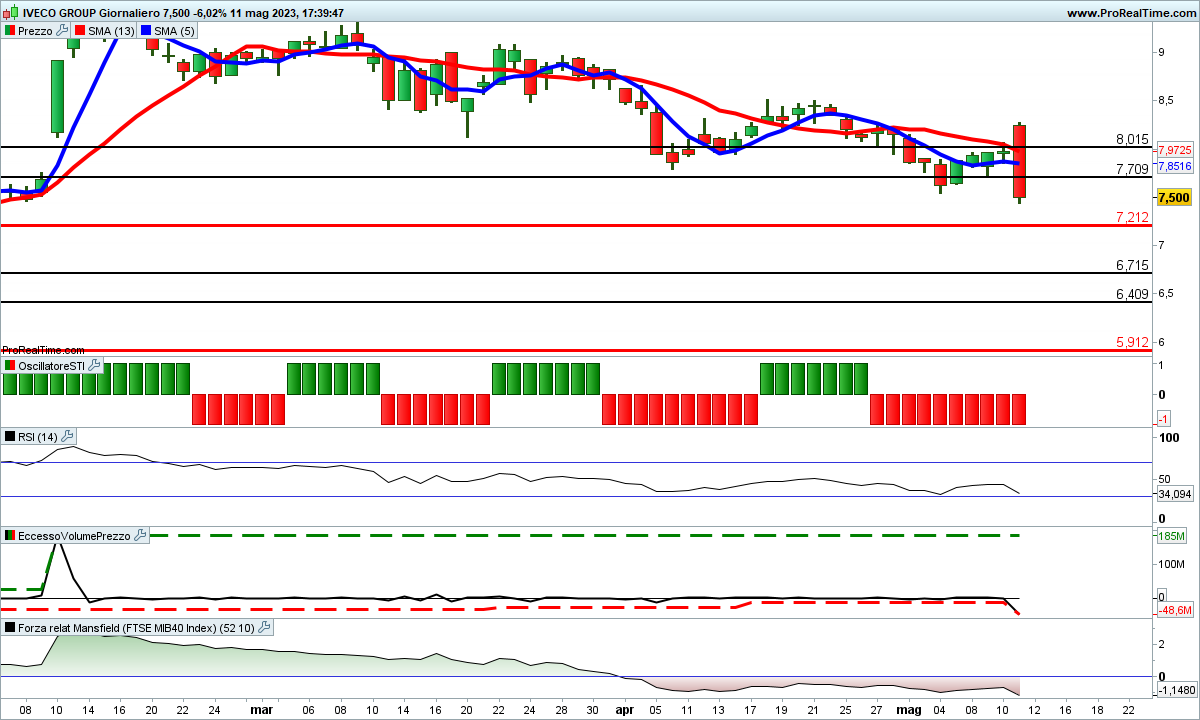Click the black Forza relat Mansfield square

pyautogui.click(x=10, y=628)
